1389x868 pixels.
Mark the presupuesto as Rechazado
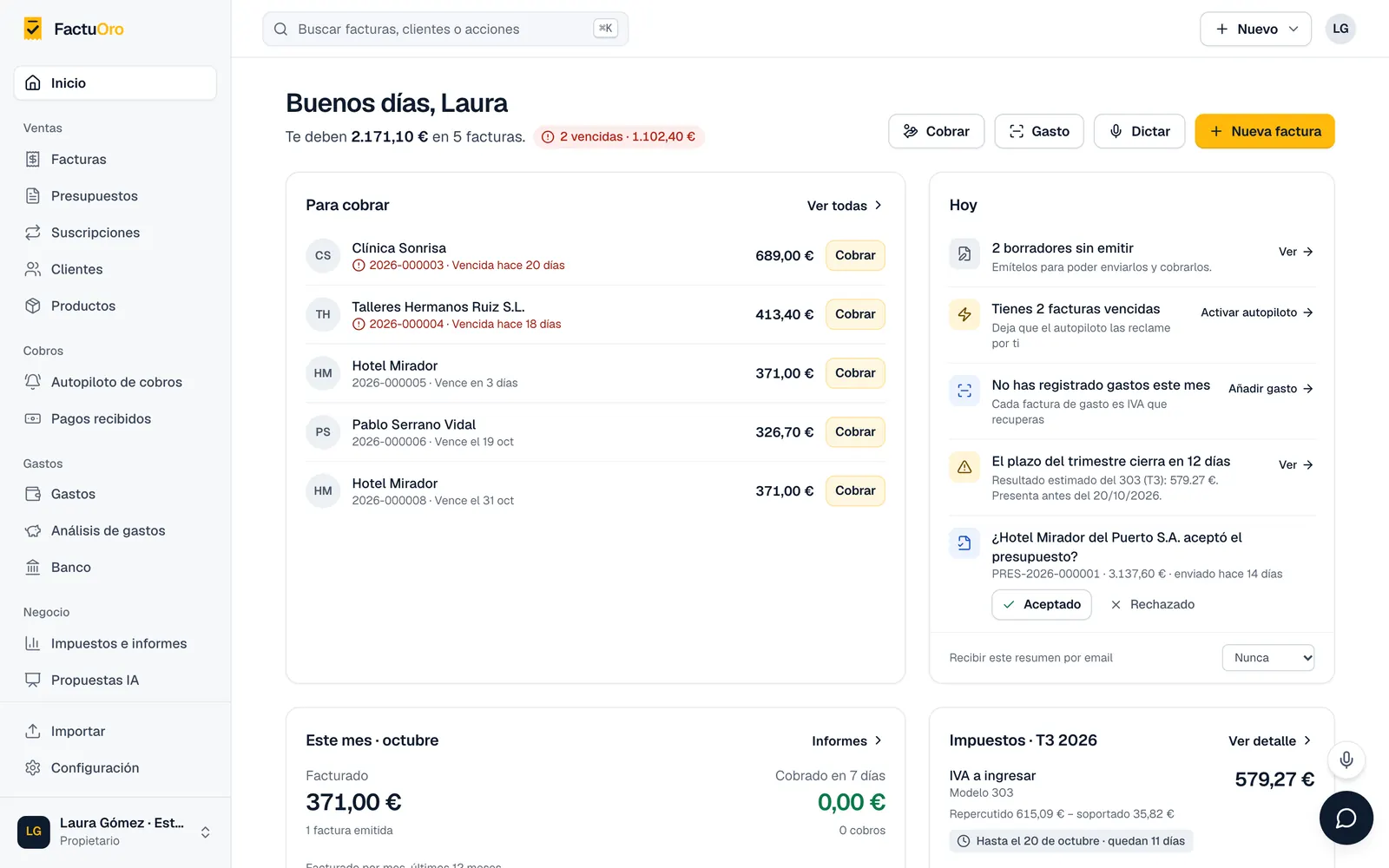(x=1152, y=604)
